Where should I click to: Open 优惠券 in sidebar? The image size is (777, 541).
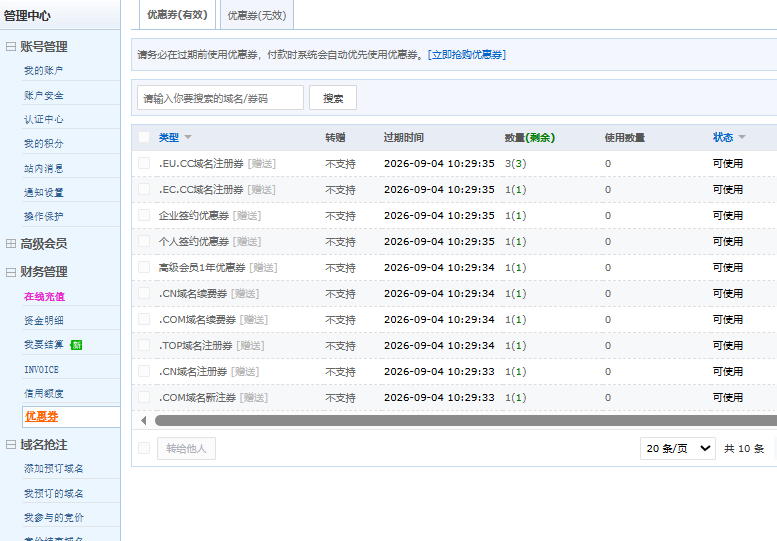point(42,416)
